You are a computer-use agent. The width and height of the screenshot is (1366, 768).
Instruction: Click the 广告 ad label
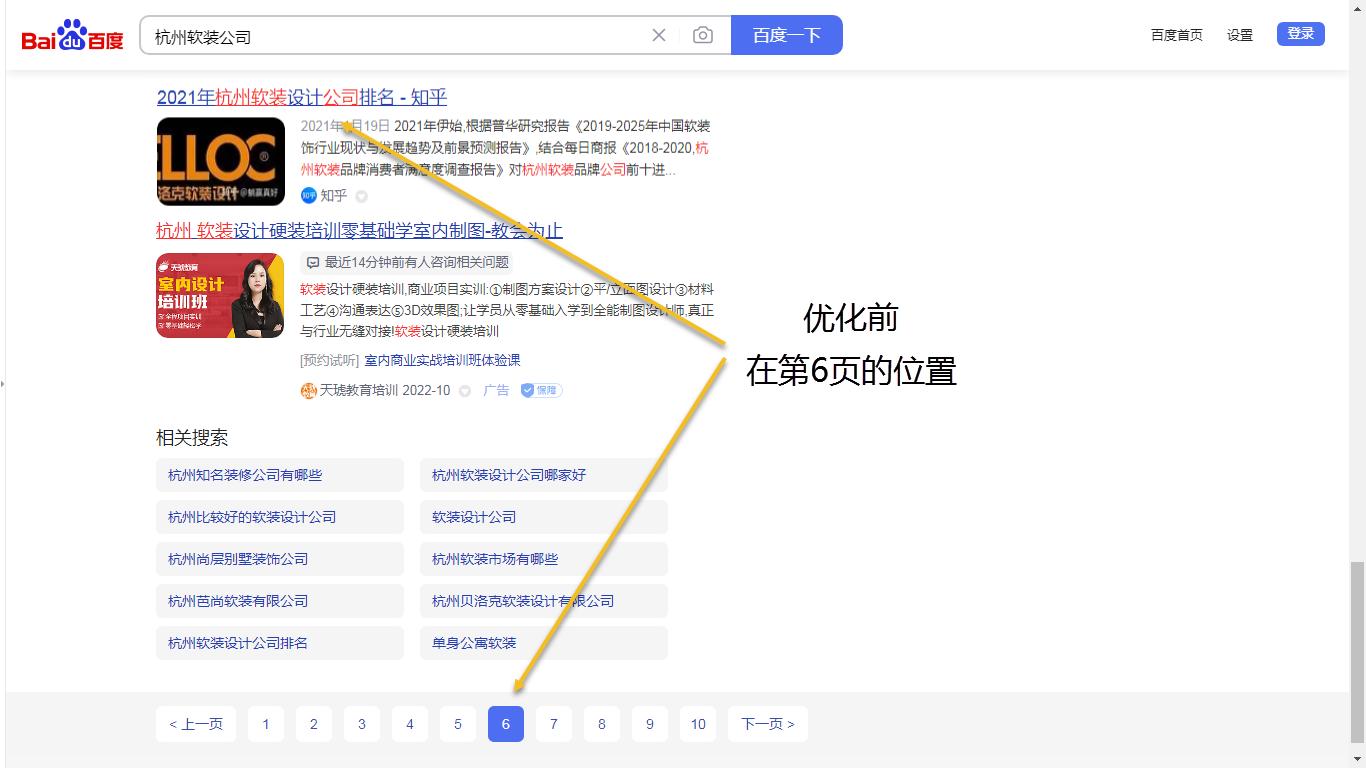[496, 390]
